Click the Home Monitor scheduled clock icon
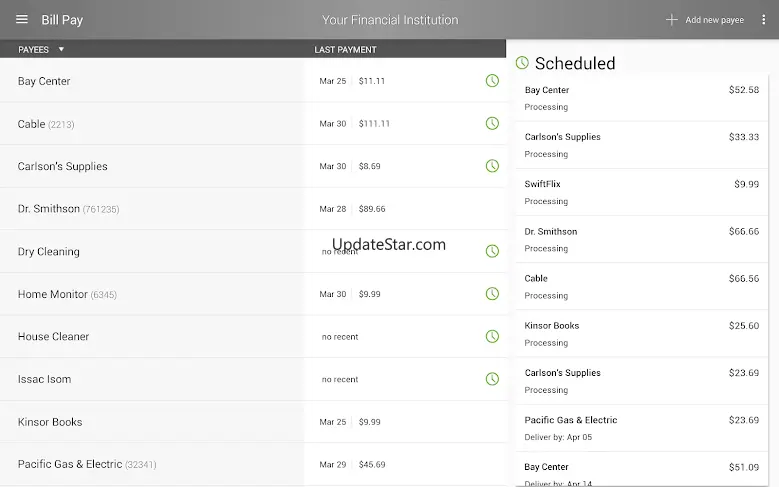 tap(492, 294)
